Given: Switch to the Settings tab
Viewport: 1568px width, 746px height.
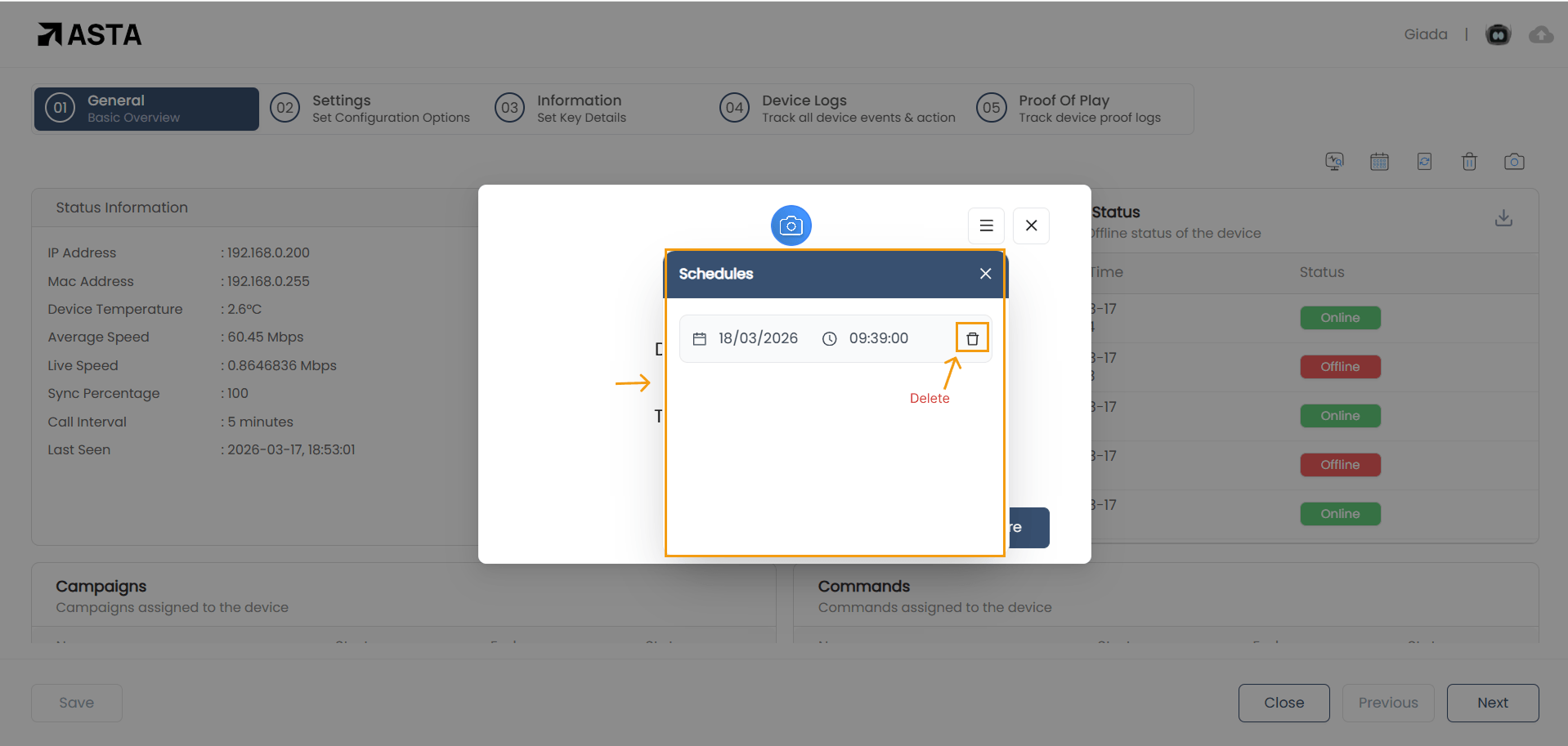Looking at the screenshot, I should pos(372,108).
